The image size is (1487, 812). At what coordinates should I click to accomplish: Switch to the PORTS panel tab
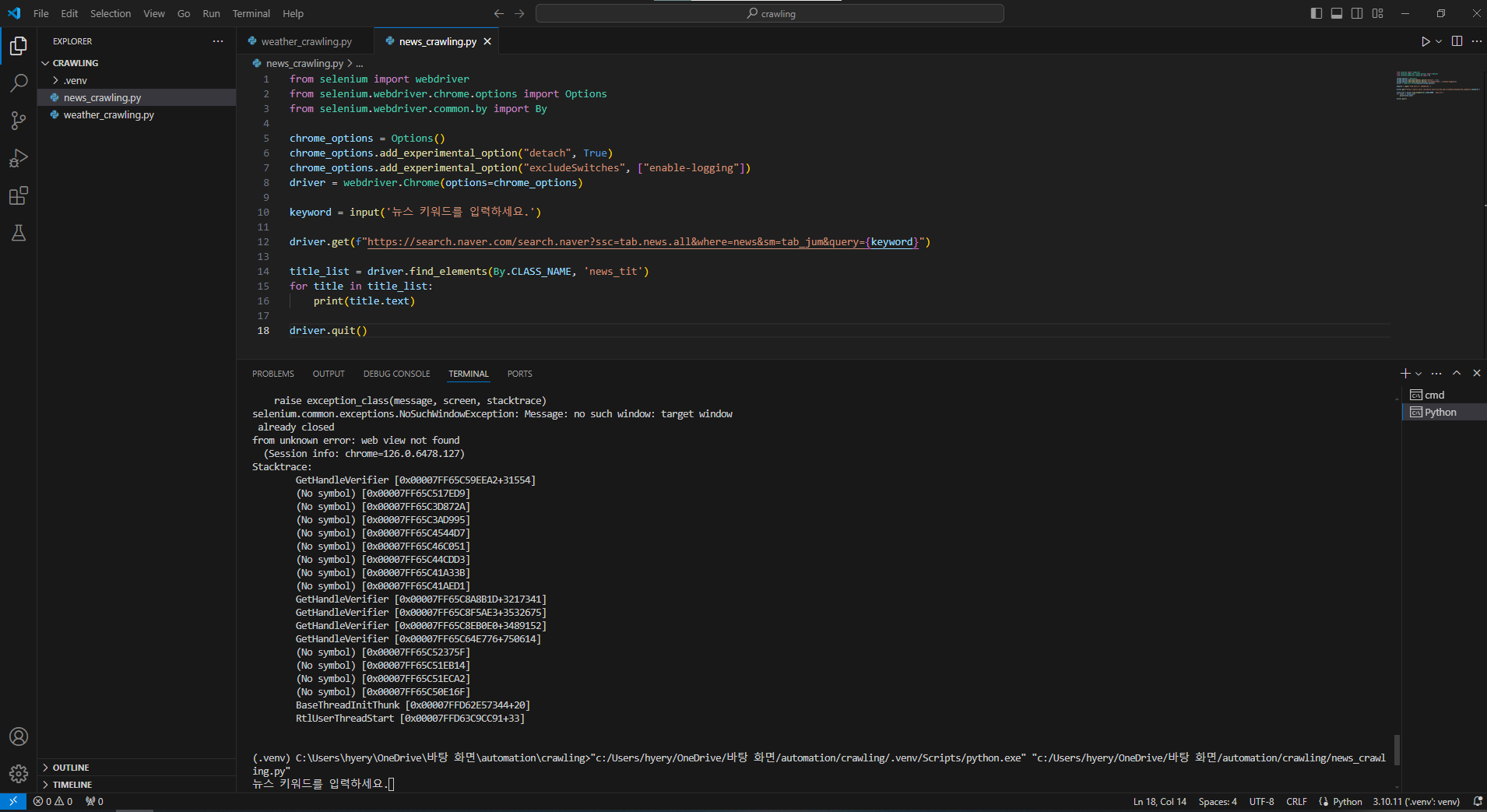520,374
